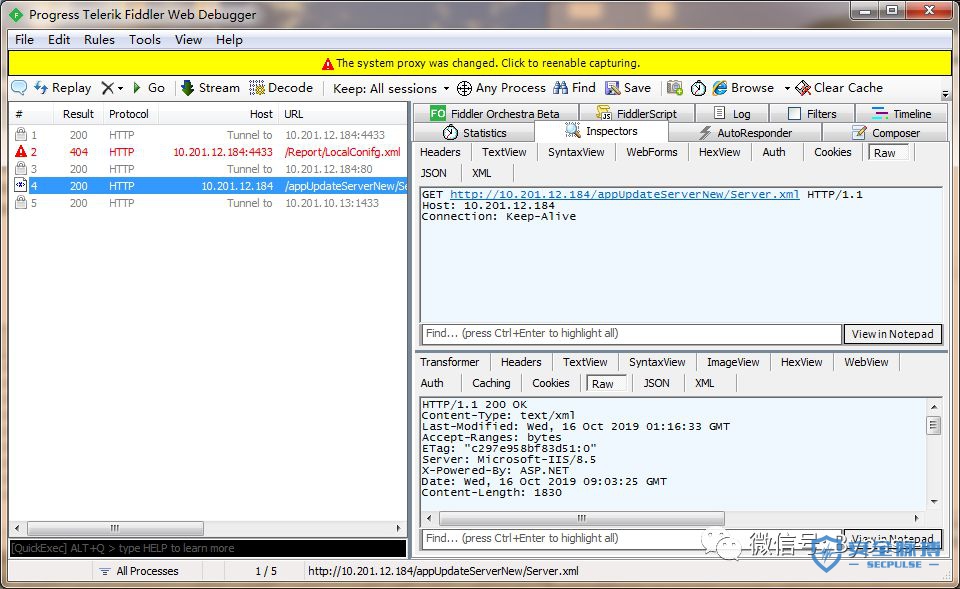This screenshot has width=960, height=589.
Task: Expand the Browse dropdown arrow
Action: (787, 88)
